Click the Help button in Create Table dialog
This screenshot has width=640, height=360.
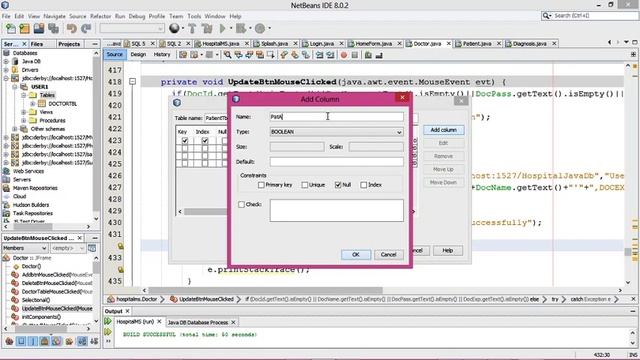[447, 250]
